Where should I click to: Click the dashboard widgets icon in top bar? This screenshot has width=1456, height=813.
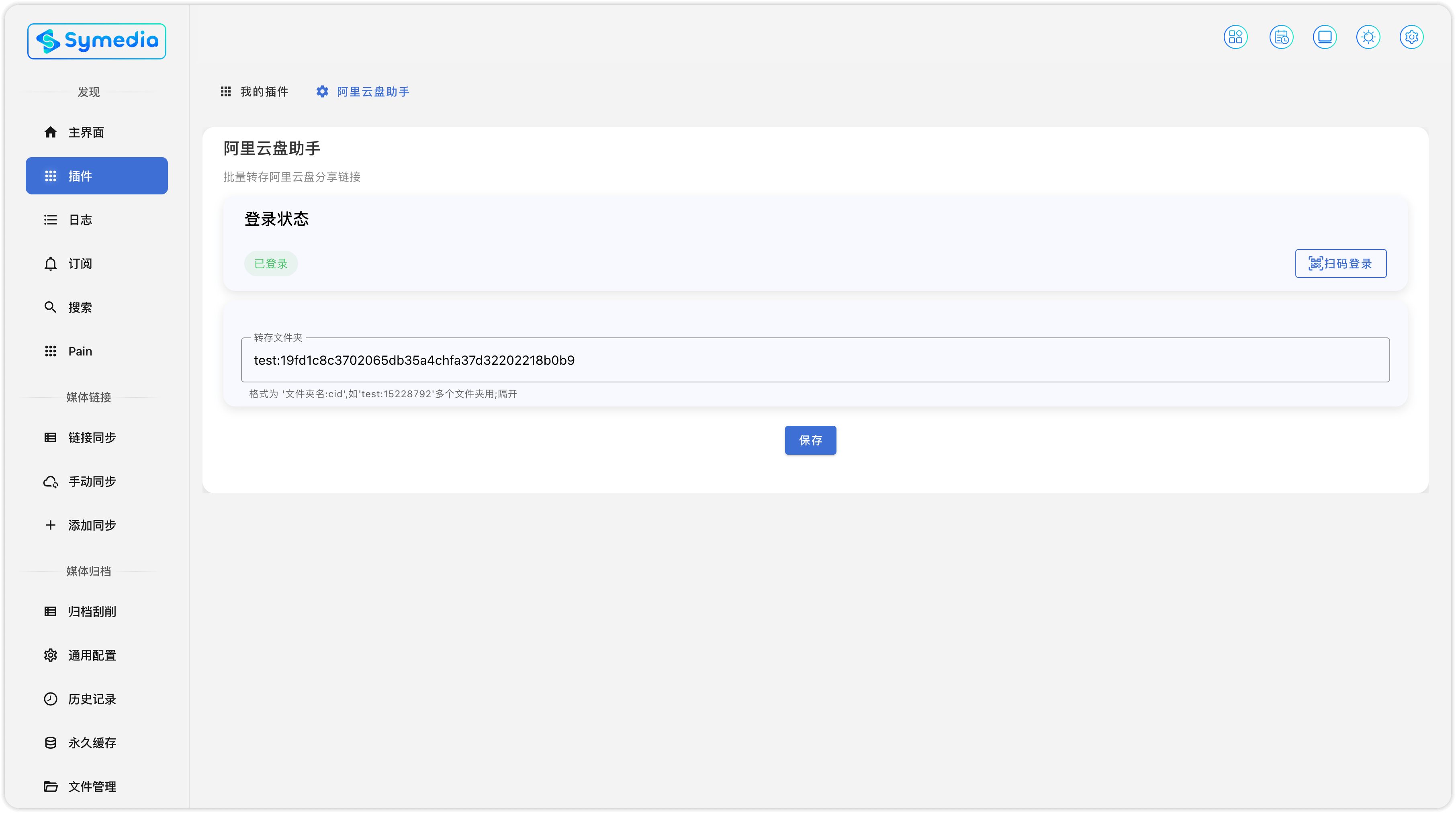[1235, 37]
